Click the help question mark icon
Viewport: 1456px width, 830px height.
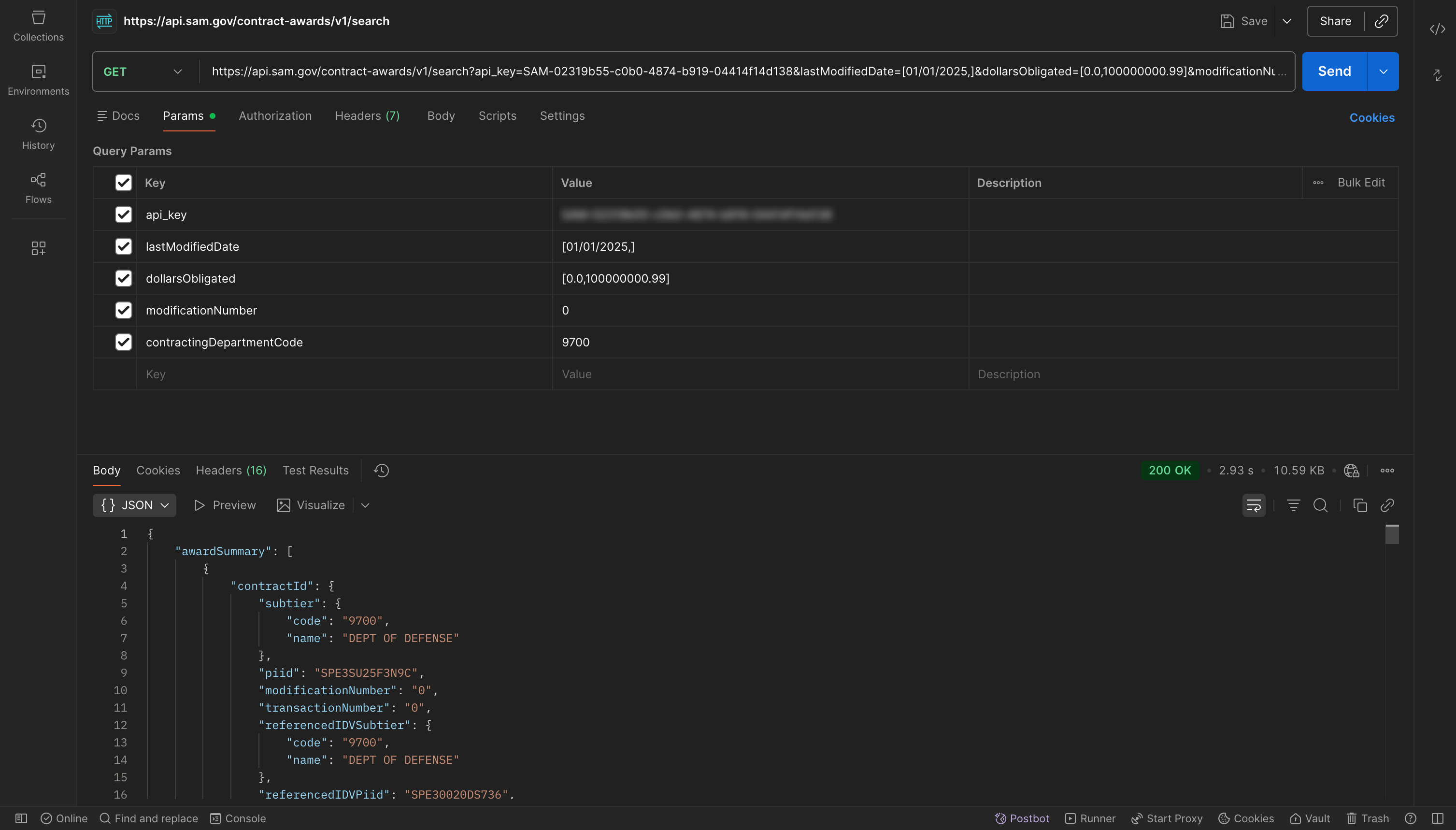tap(1411, 818)
